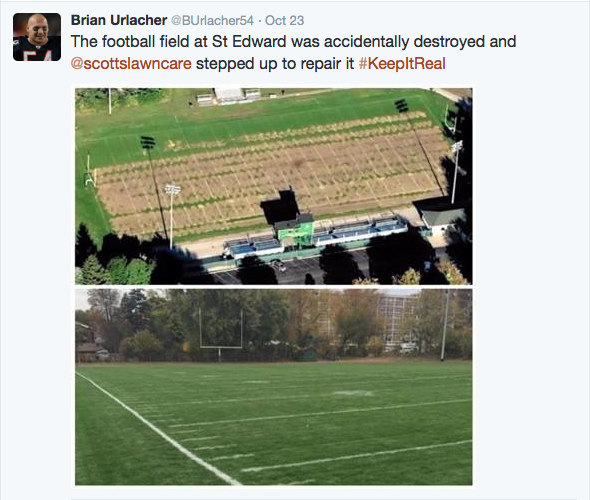Click the house at left of lower photo
Viewport: 590px width, 500px height.
[x=90, y=345]
